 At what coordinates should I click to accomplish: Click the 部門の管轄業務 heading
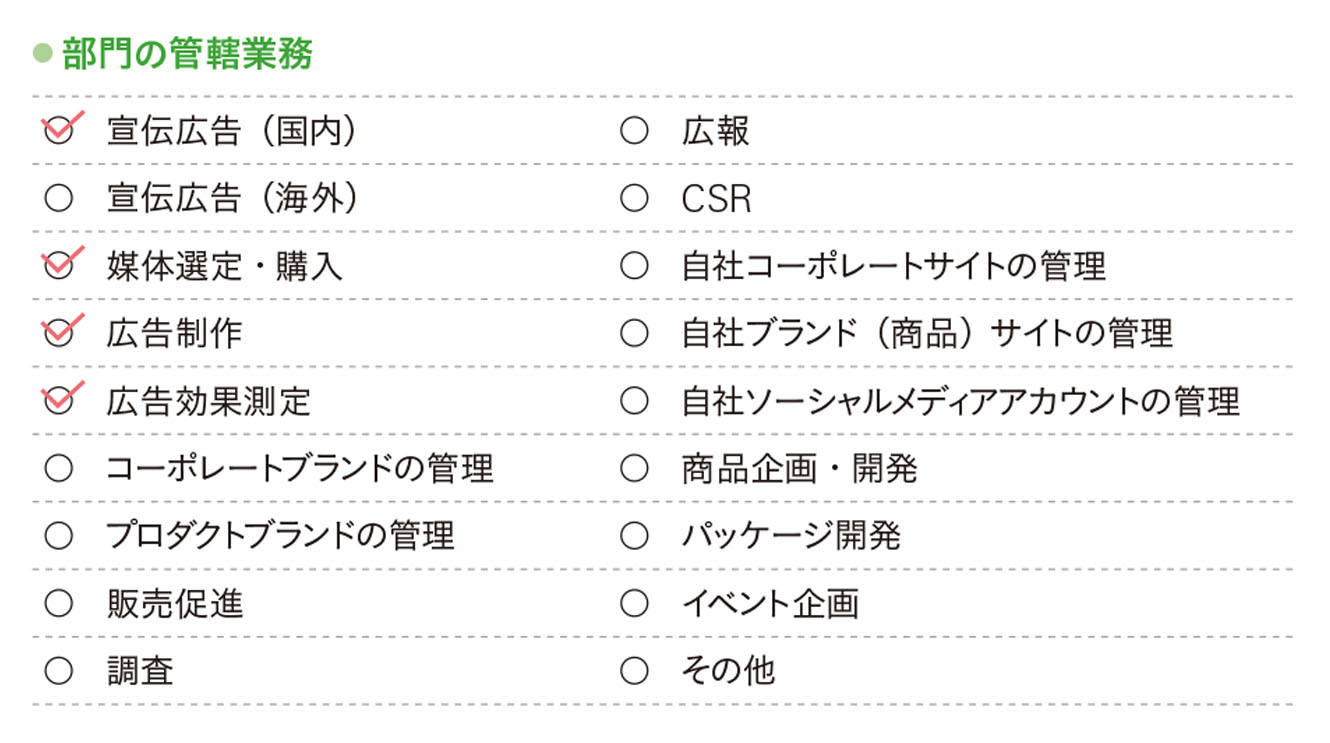pos(187,53)
